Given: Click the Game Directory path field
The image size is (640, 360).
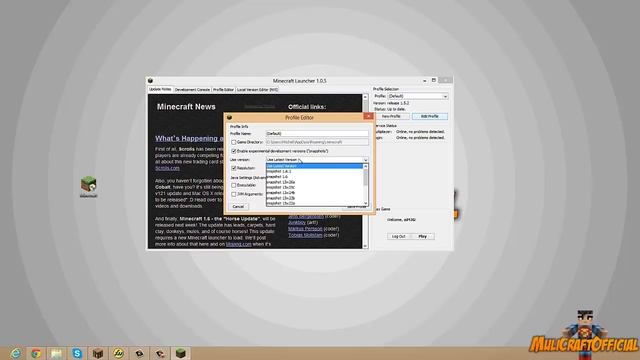Looking at the screenshot, I should coord(317,142).
